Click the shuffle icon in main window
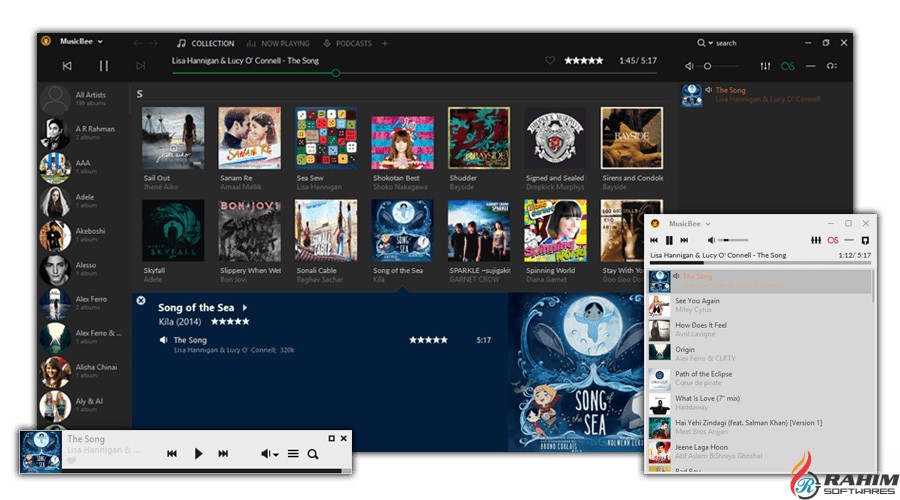The height and width of the screenshot is (500, 900). 832,66
